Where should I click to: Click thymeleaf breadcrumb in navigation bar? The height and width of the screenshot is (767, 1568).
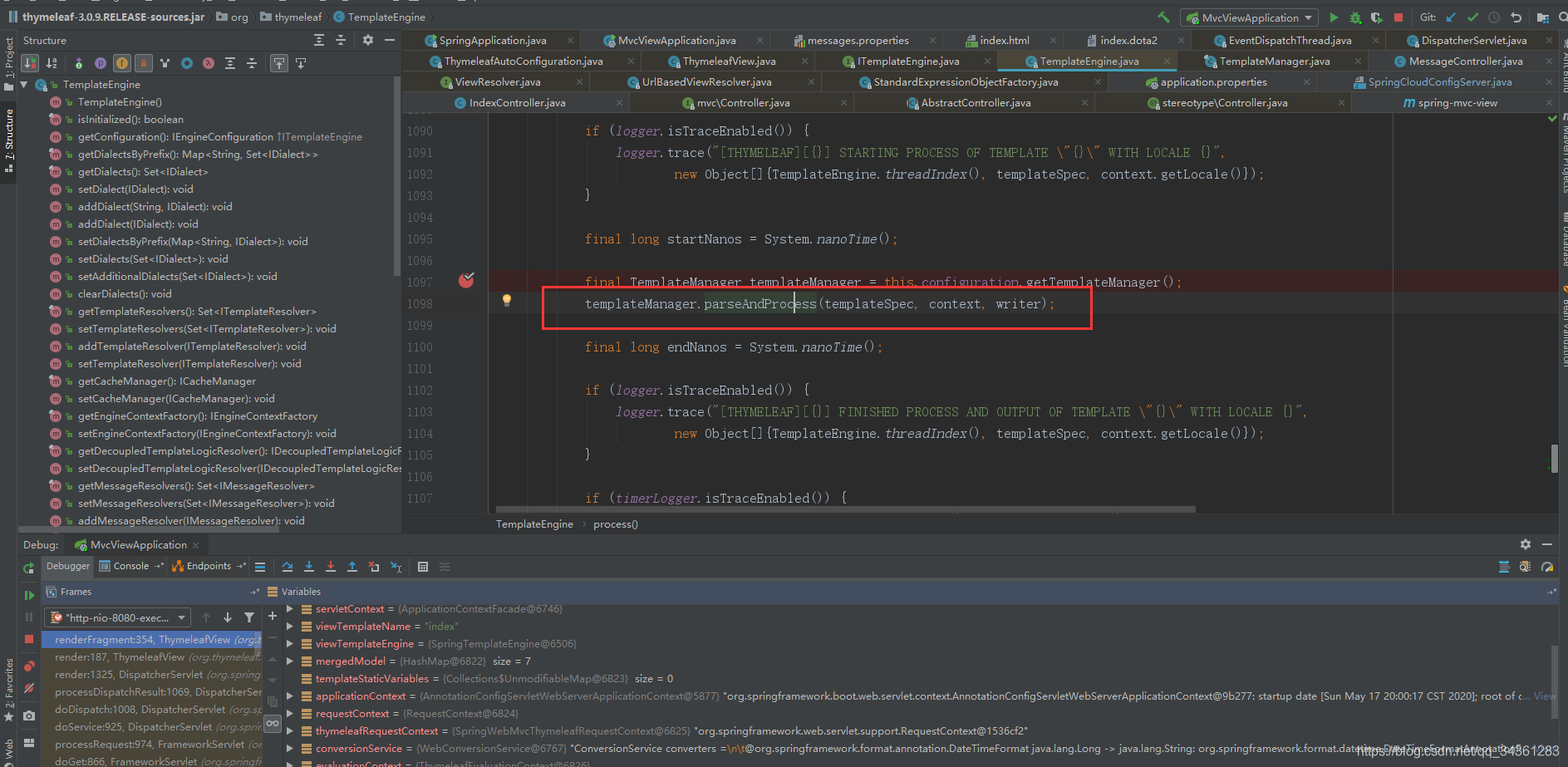(x=291, y=17)
